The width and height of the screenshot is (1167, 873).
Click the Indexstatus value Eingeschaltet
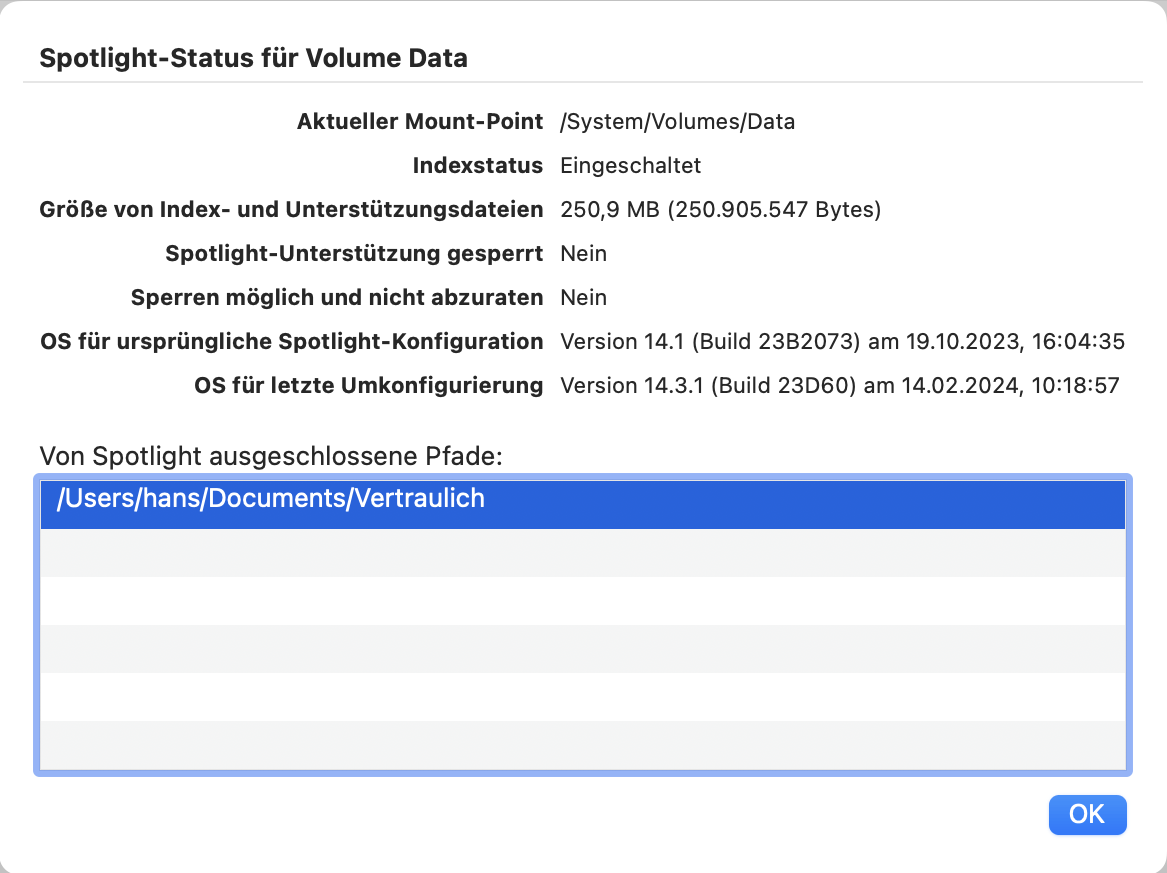630,165
